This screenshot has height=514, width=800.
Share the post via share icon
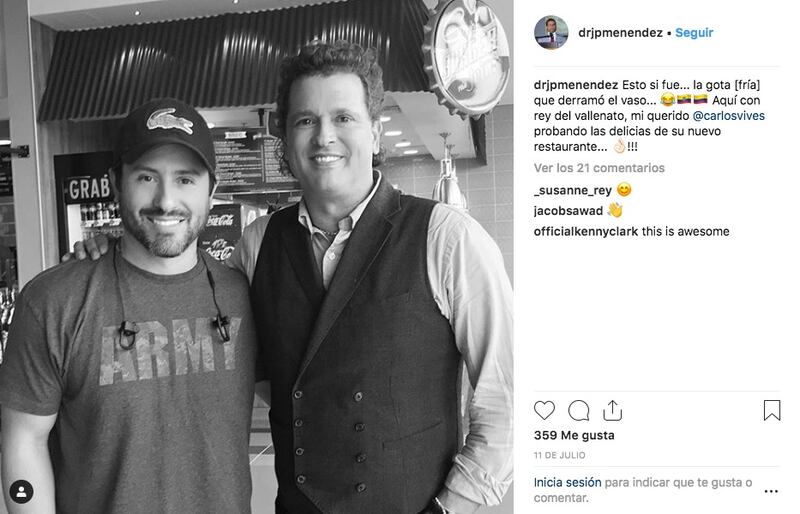(x=612, y=410)
